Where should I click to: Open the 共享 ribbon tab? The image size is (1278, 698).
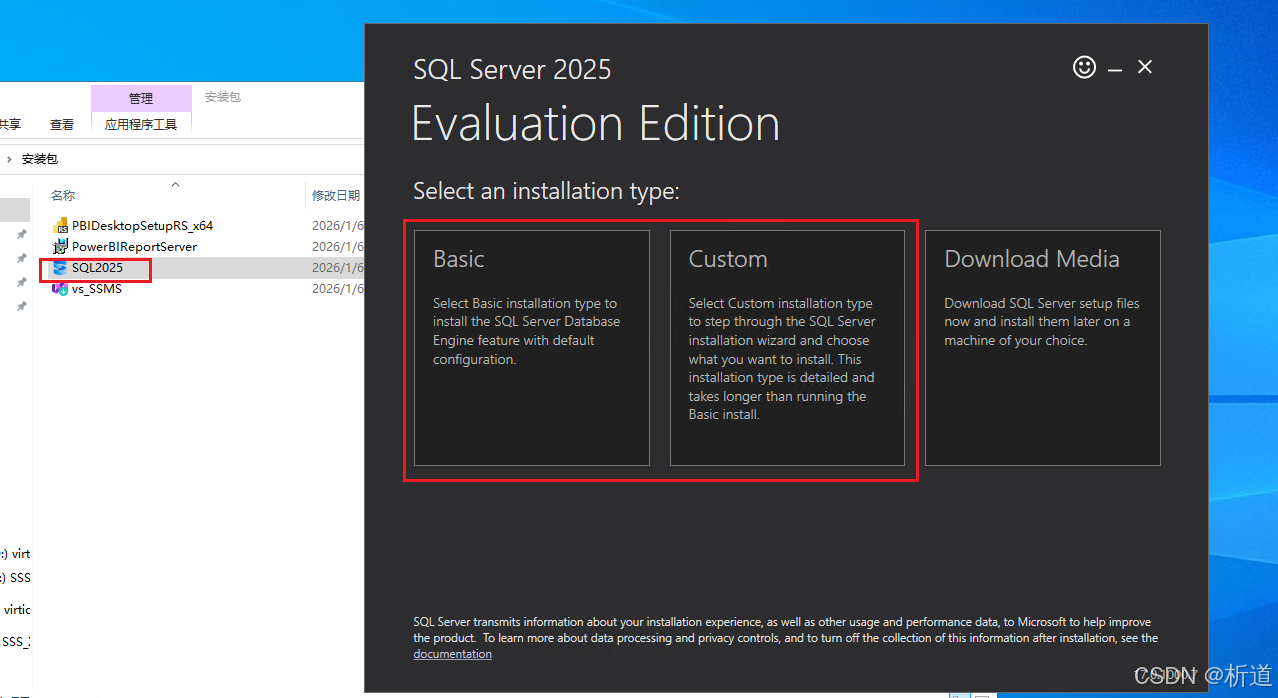click(9, 125)
